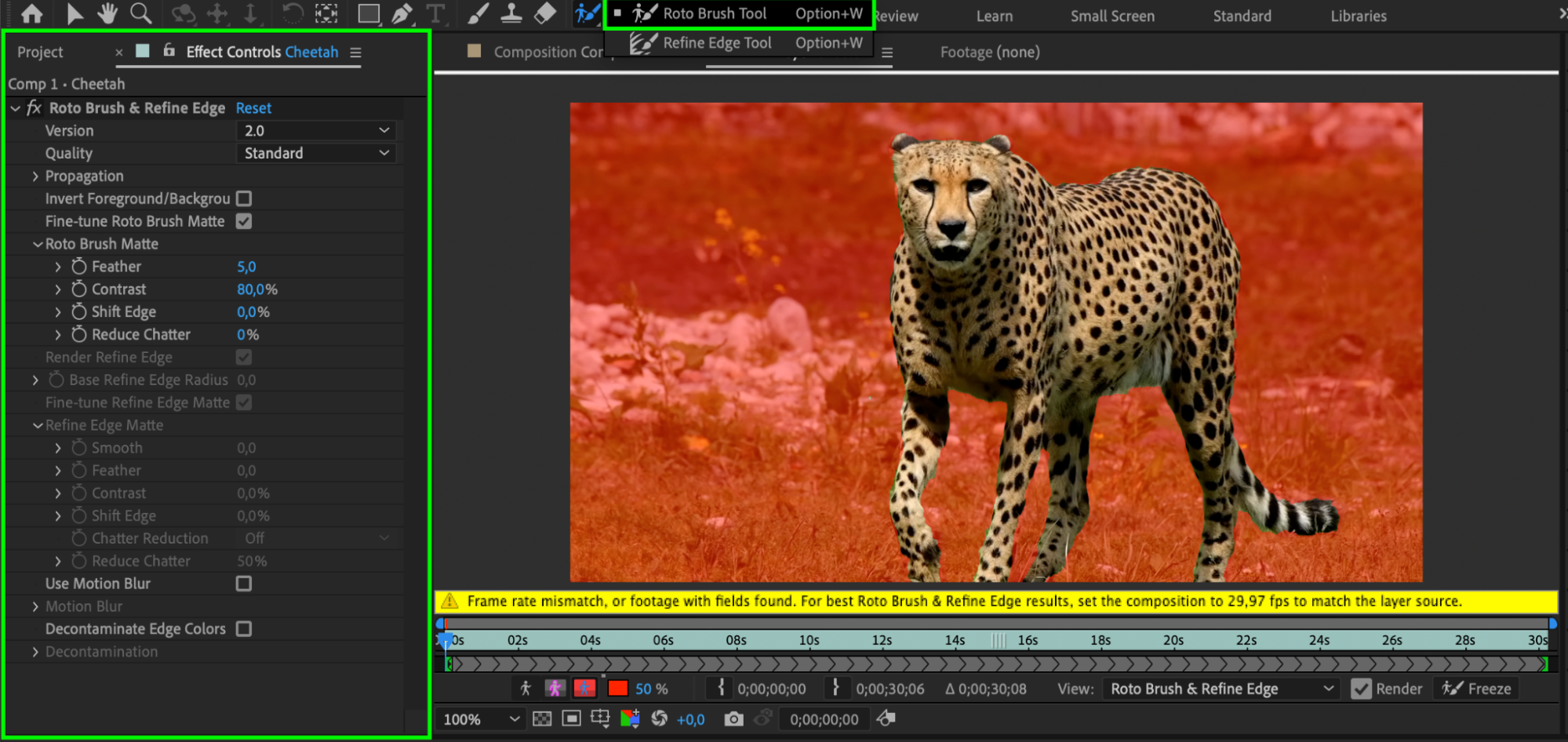Click the 10s mark on time ruler

pyautogui.click(x=809, y=640)
